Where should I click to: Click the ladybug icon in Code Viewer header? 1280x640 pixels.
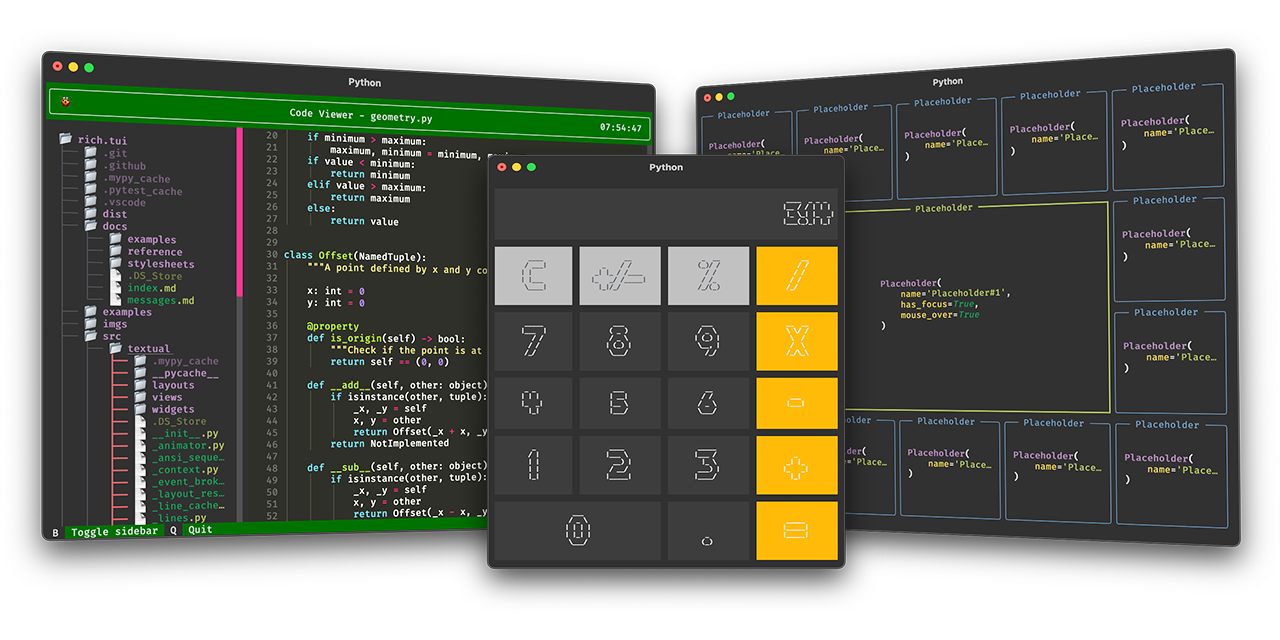tap(66, 101)
